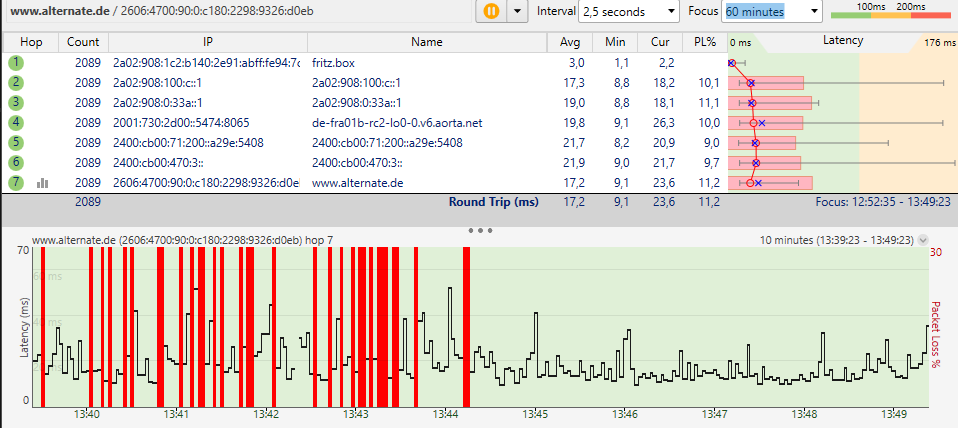Pause the trace with the orange pause button
The image size is (958, 428).
point(491,11)
